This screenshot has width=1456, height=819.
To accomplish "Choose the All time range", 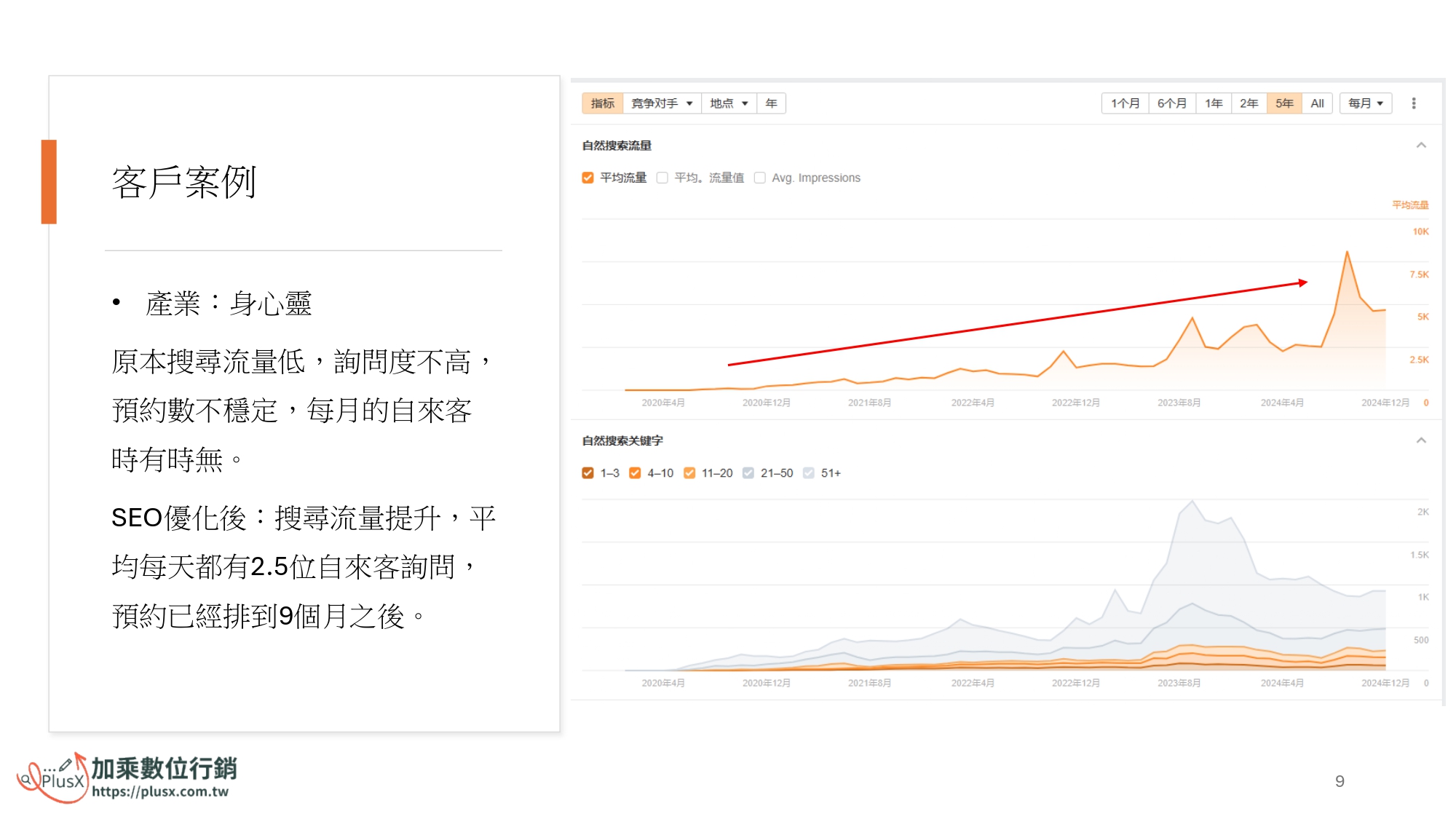I will pos(1317,103).
